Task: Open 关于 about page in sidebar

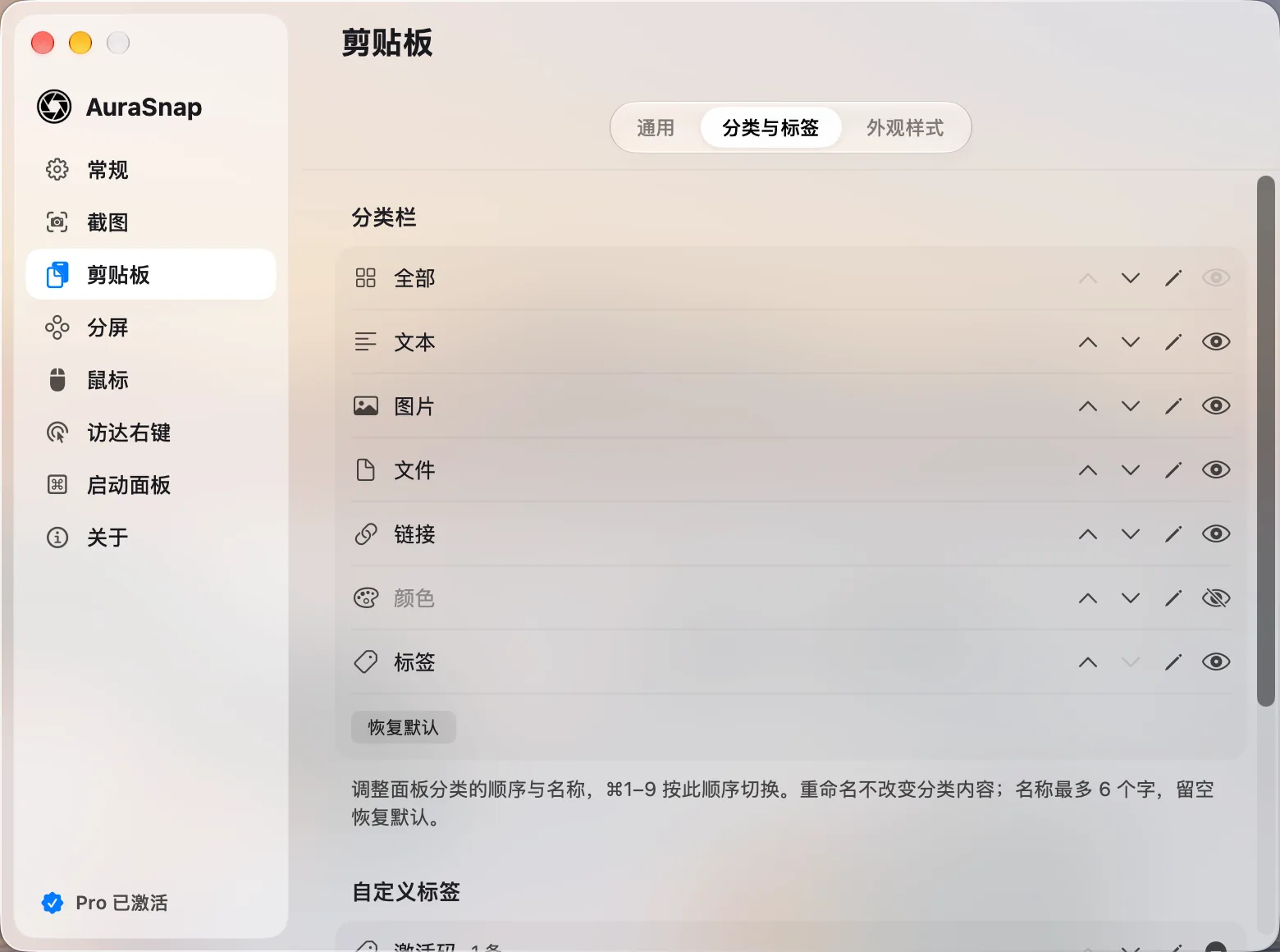Action: tap(151, 538)
